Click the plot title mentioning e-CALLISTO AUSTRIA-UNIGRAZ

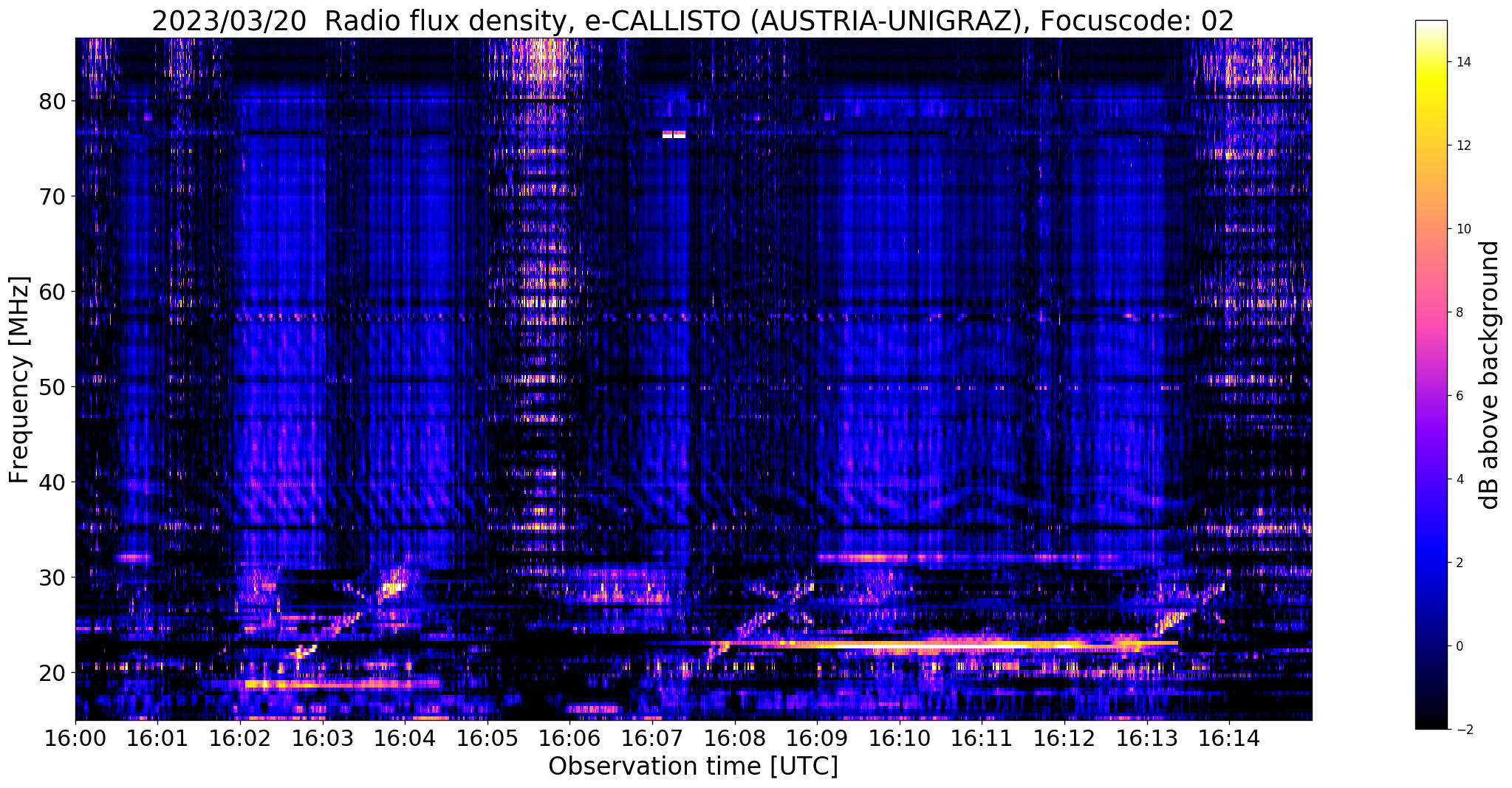pyautogui.click(x=693, y=21)
